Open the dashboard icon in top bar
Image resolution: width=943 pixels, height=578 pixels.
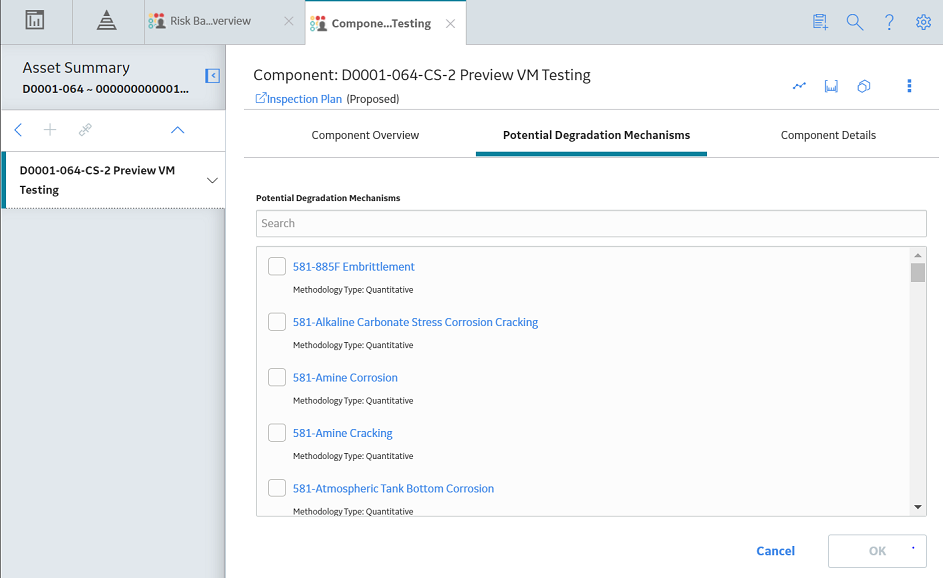point(35,20)
